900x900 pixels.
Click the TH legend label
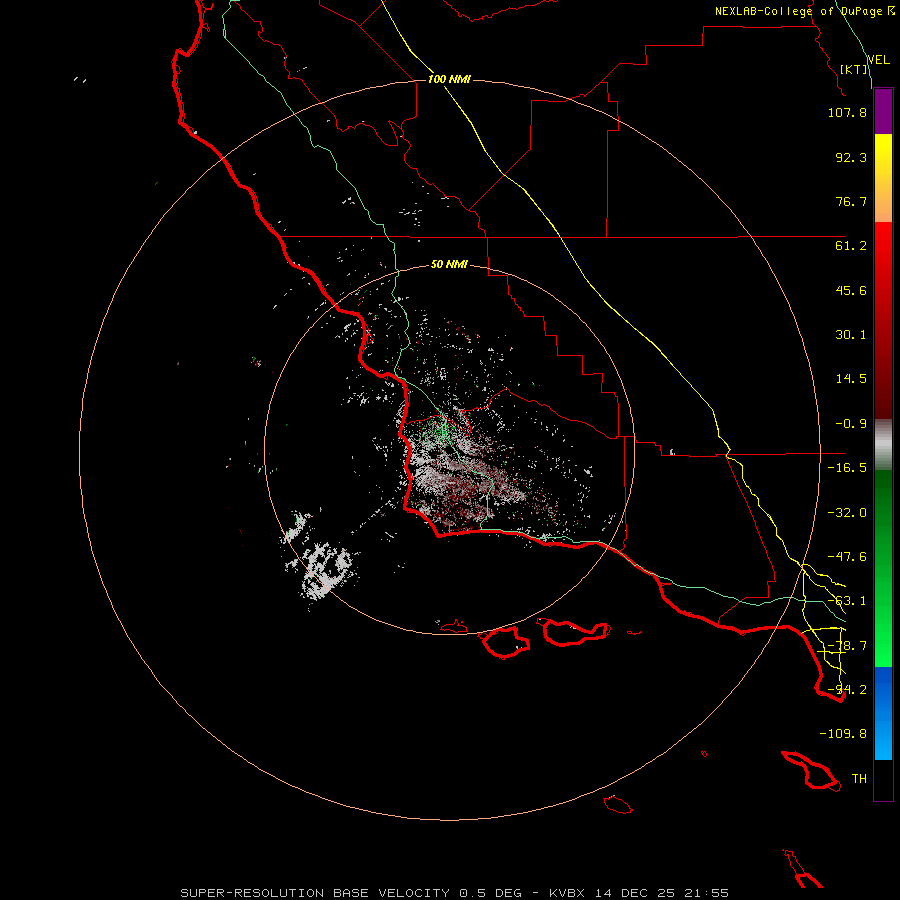click(859, 779)
